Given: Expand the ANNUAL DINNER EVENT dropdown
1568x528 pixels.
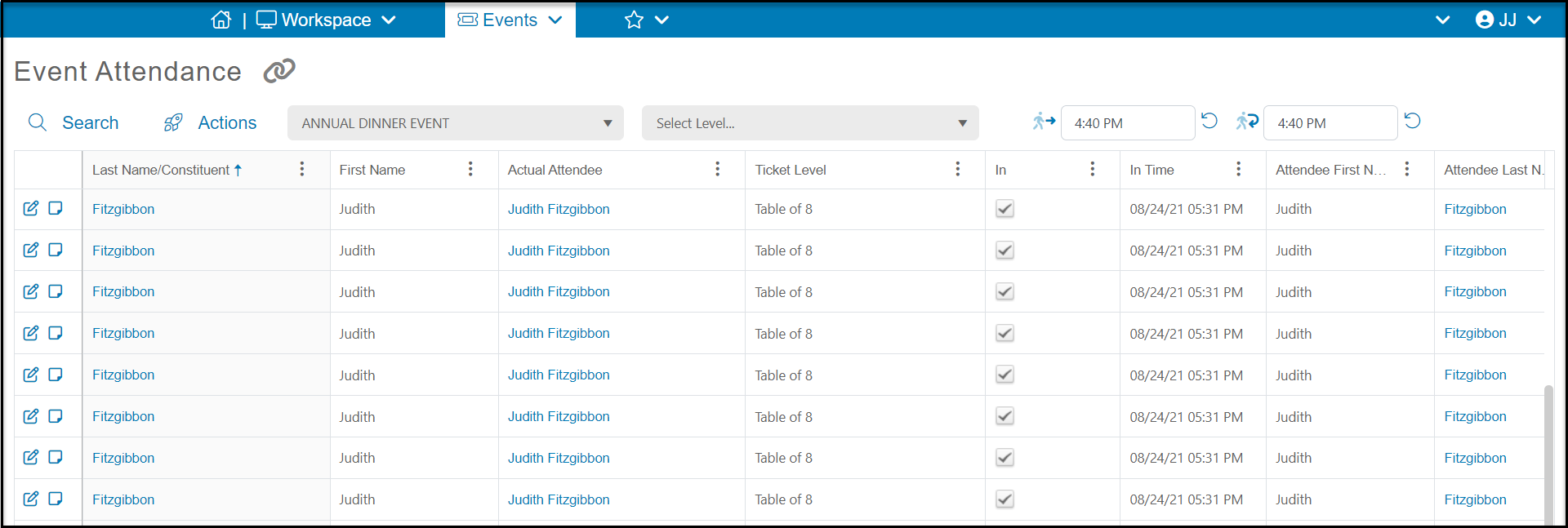Looking at the screenshot, I should 456,123.
